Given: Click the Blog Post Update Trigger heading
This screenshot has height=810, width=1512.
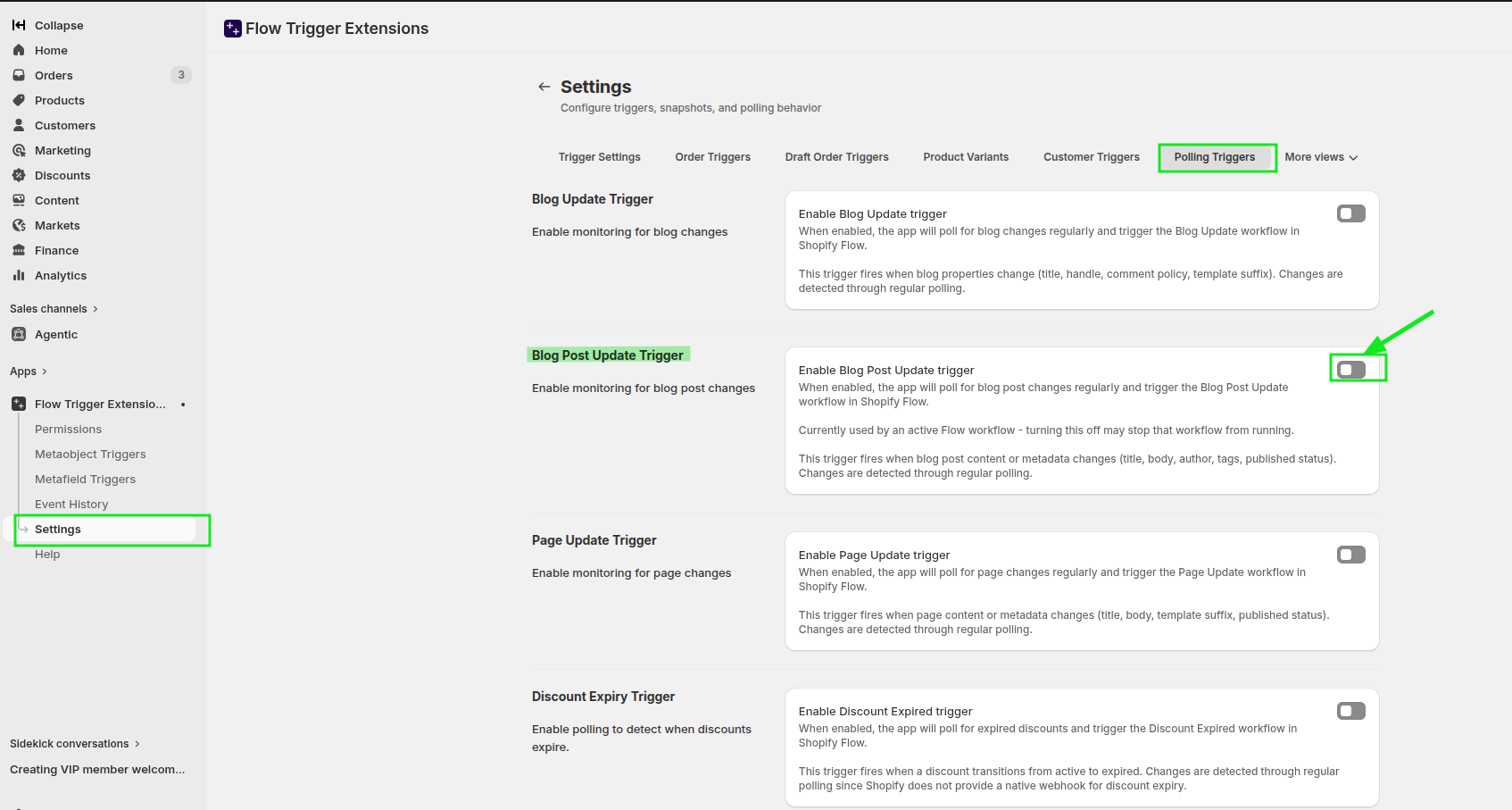Looking at the screenshot, I should pyautogui.click(x=608, y=355).
